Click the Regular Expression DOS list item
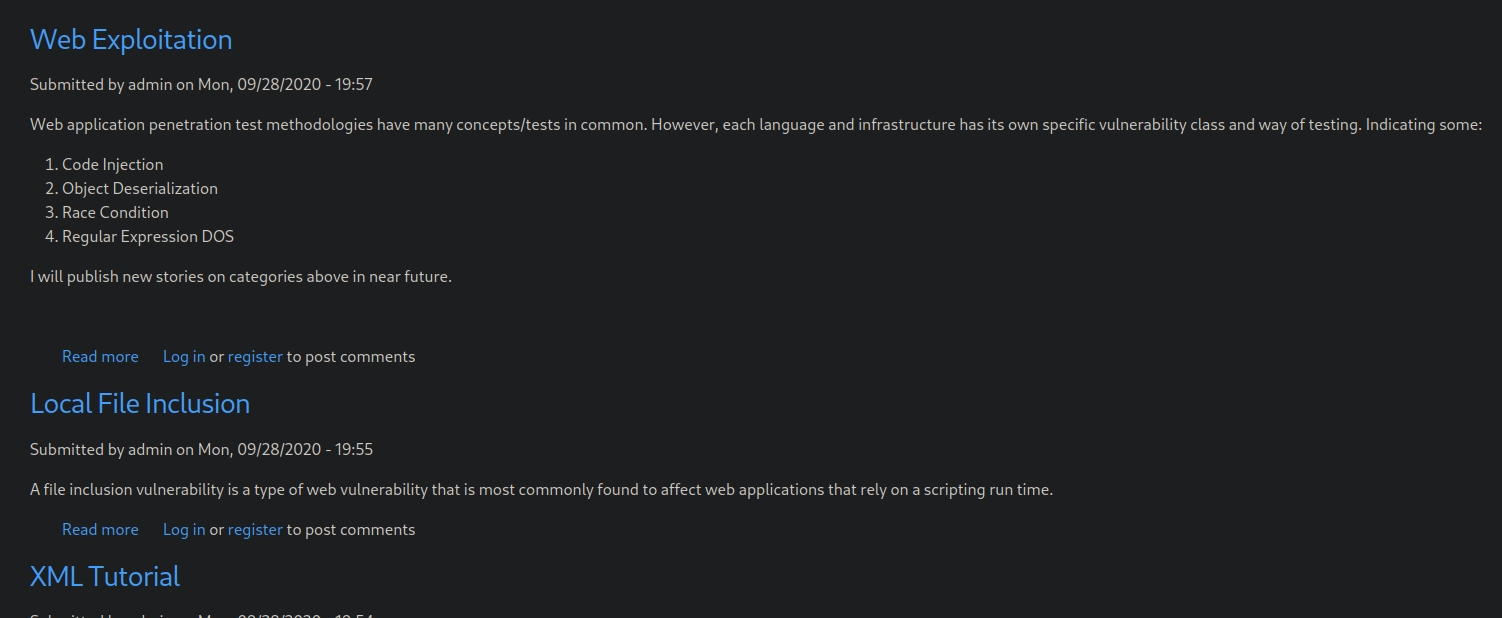 pos(147,237)
